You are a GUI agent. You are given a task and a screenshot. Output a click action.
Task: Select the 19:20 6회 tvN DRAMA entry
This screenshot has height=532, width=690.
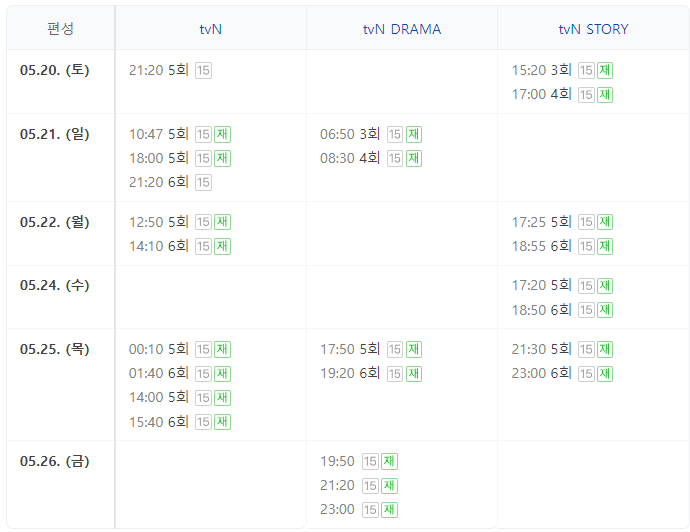click(x=350, y=373)
